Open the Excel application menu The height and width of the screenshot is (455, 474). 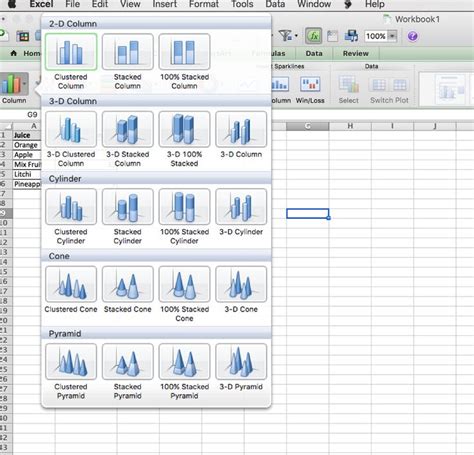tap(41, 4)
